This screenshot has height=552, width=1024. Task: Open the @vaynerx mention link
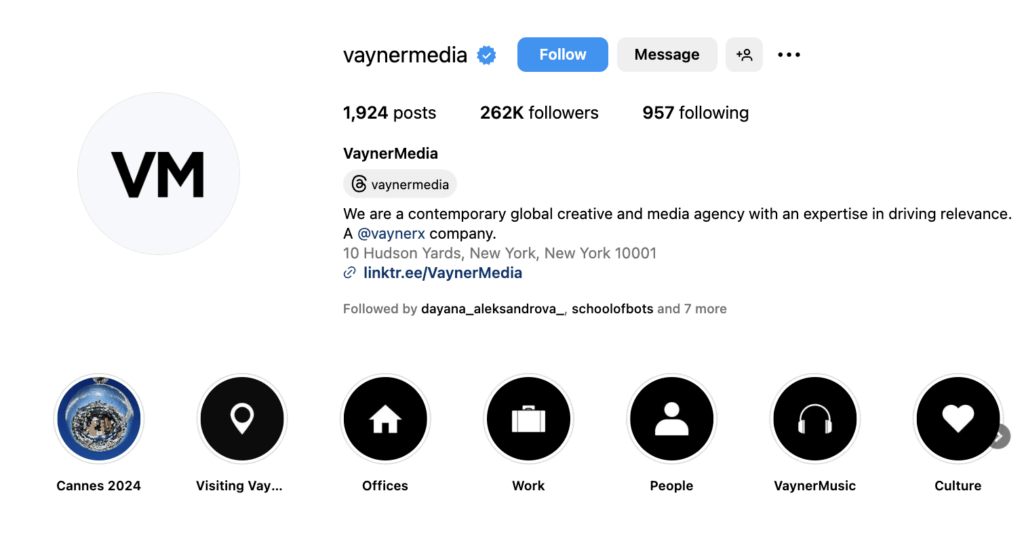[391, 234]
